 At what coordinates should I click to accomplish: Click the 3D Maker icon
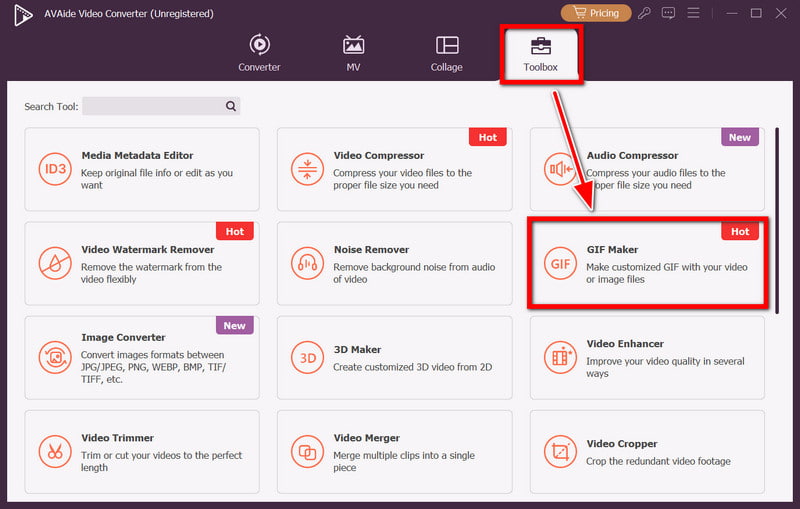pos(307,358)
